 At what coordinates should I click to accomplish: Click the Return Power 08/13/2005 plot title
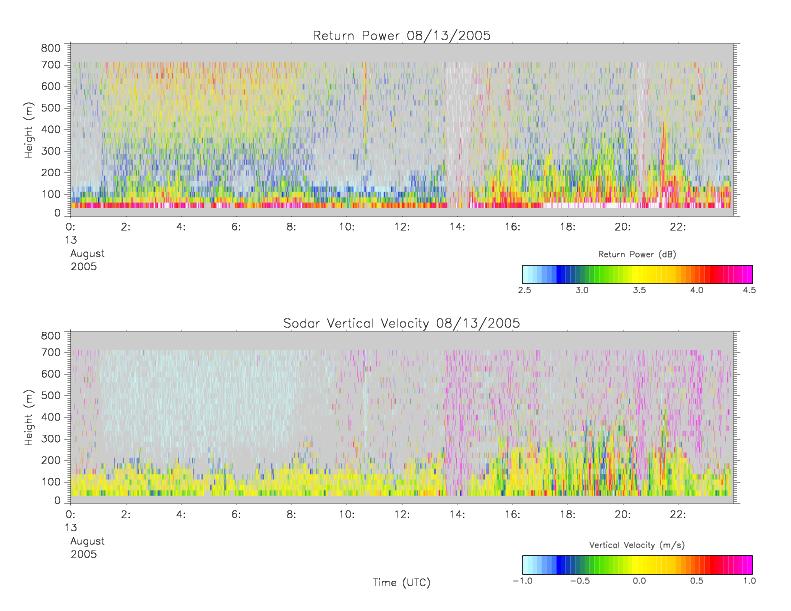[x=402, y=36]
